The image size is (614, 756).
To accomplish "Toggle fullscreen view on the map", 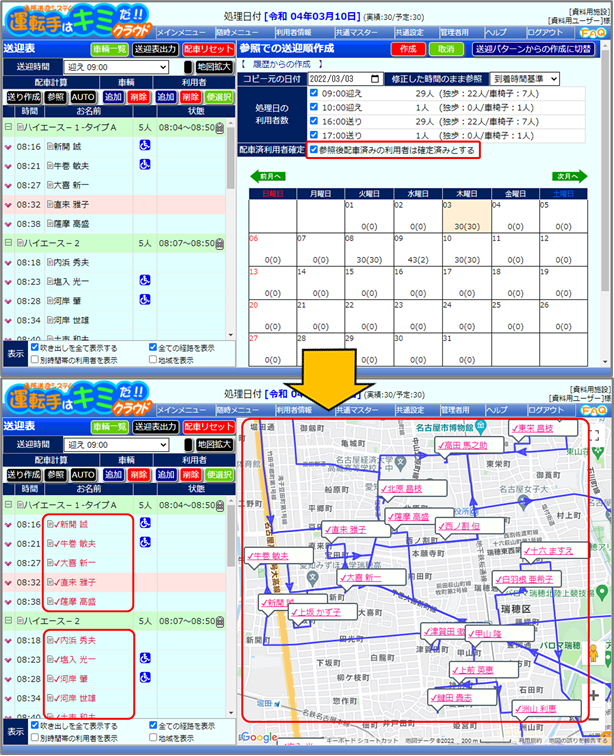I will point(594,435).
